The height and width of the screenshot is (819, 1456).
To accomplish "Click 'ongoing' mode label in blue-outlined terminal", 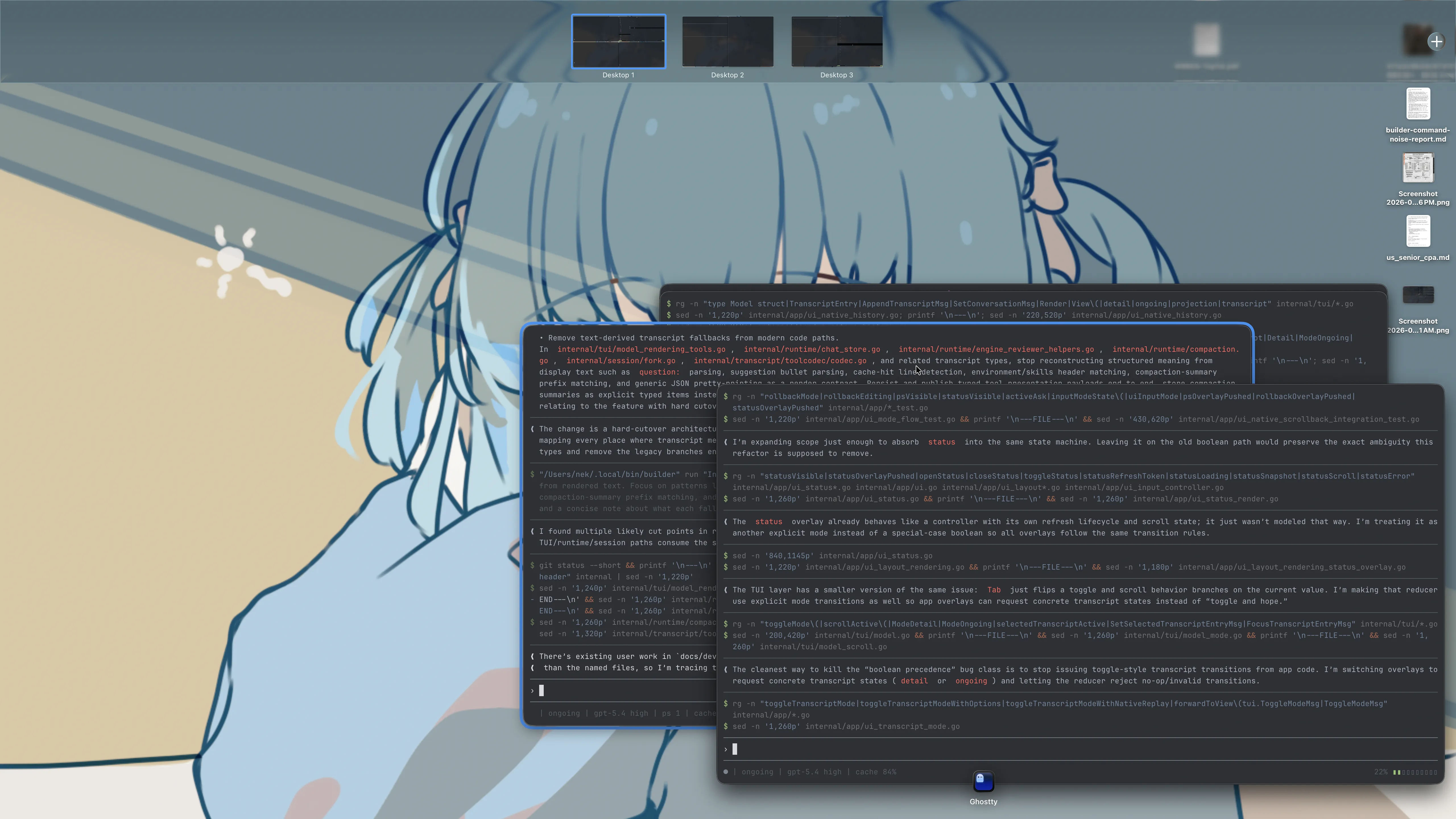I will point(564,713).
